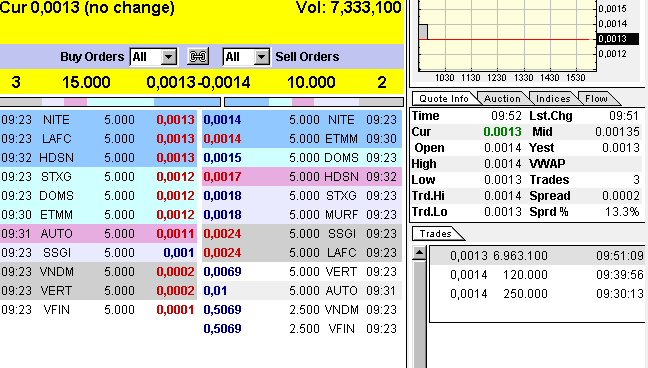Select the Trades tab

click(436, 234)
